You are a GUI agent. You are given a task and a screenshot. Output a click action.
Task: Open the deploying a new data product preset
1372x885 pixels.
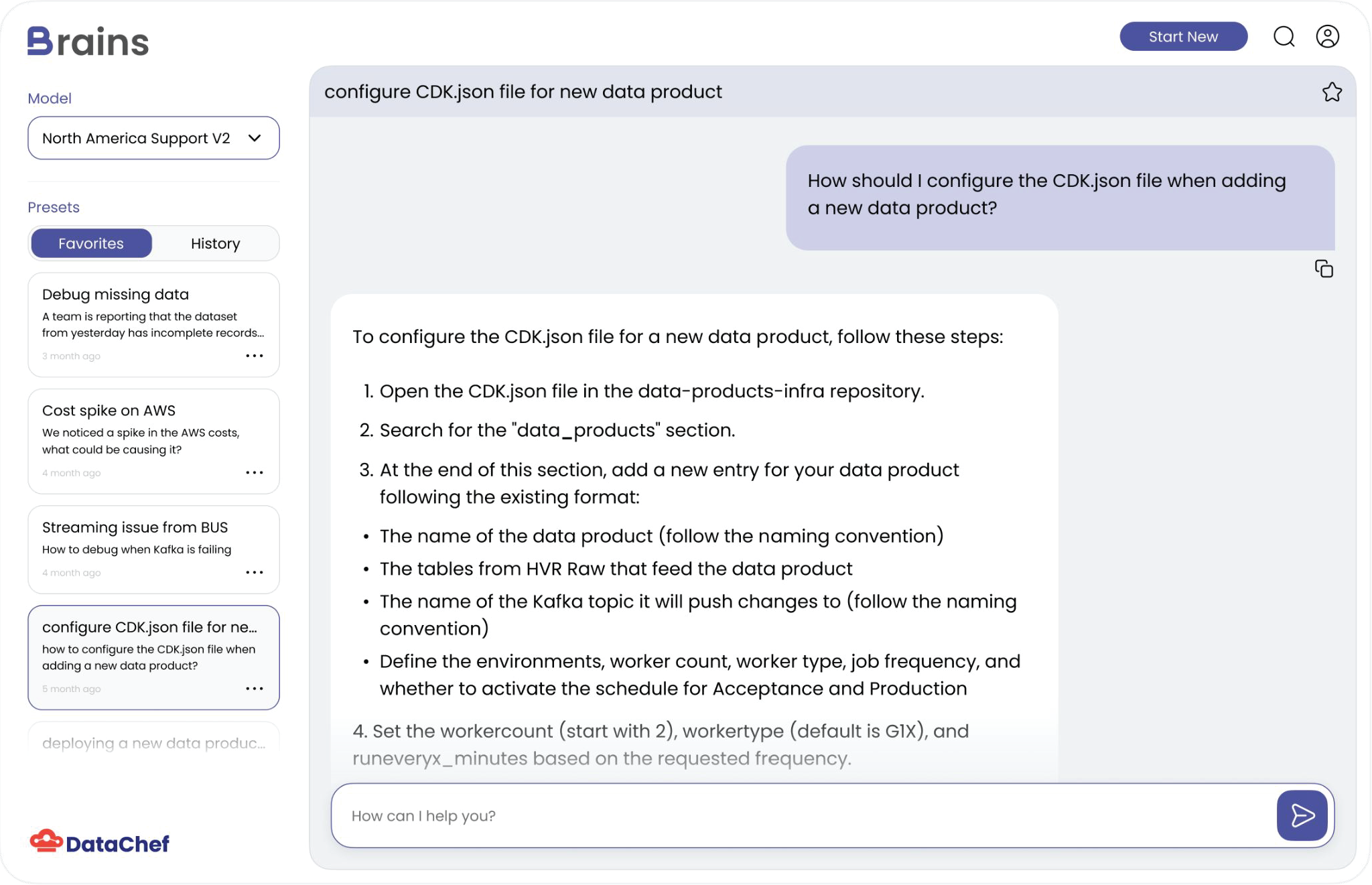point(153,742)
